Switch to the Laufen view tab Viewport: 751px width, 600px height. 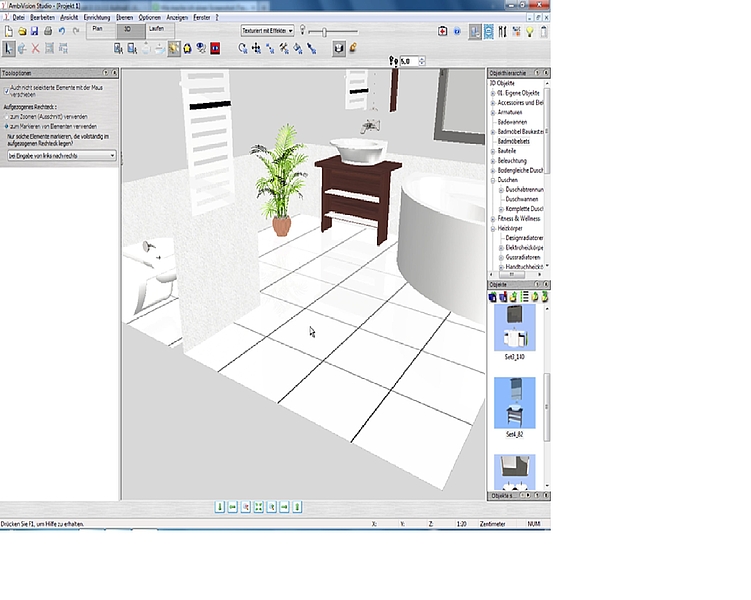(x=157, y=29)
